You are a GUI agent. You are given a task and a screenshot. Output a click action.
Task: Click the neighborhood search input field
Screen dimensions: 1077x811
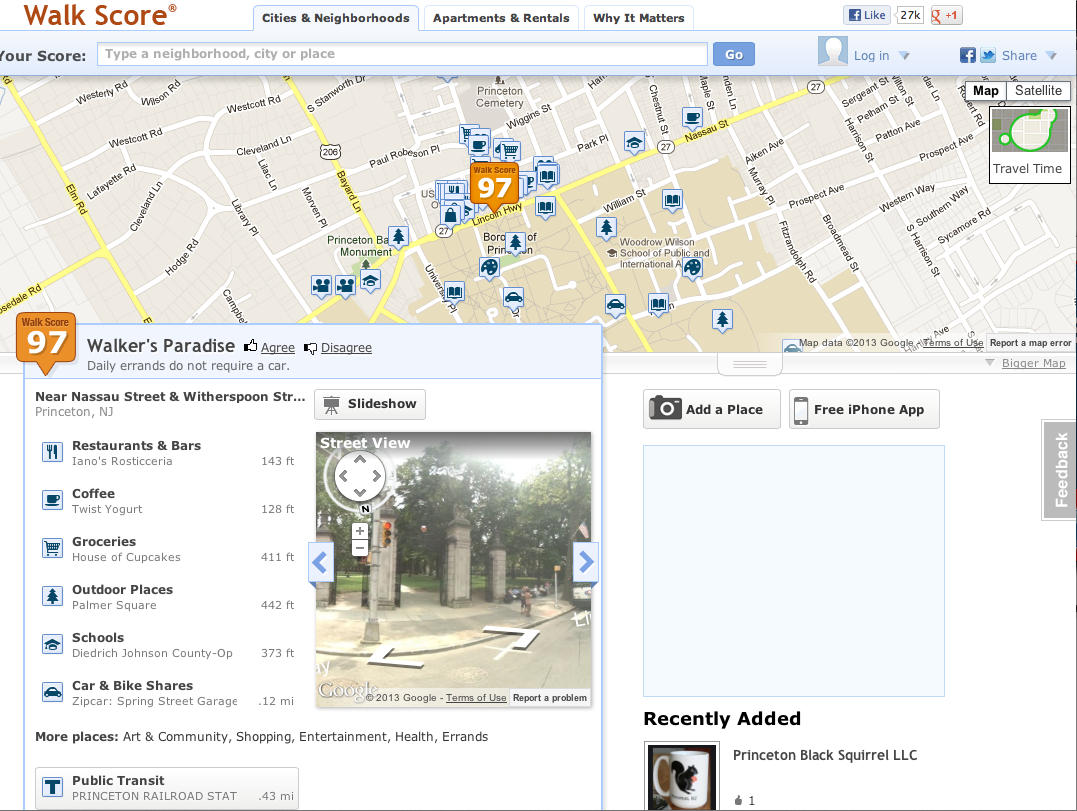[x=402, y=54]
